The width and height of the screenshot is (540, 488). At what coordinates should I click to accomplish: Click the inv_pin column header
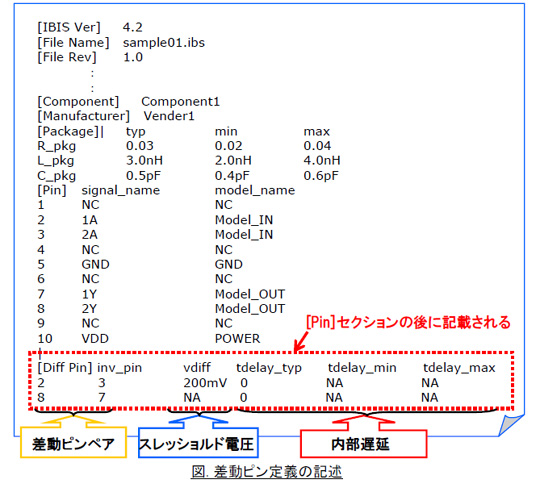120,368
